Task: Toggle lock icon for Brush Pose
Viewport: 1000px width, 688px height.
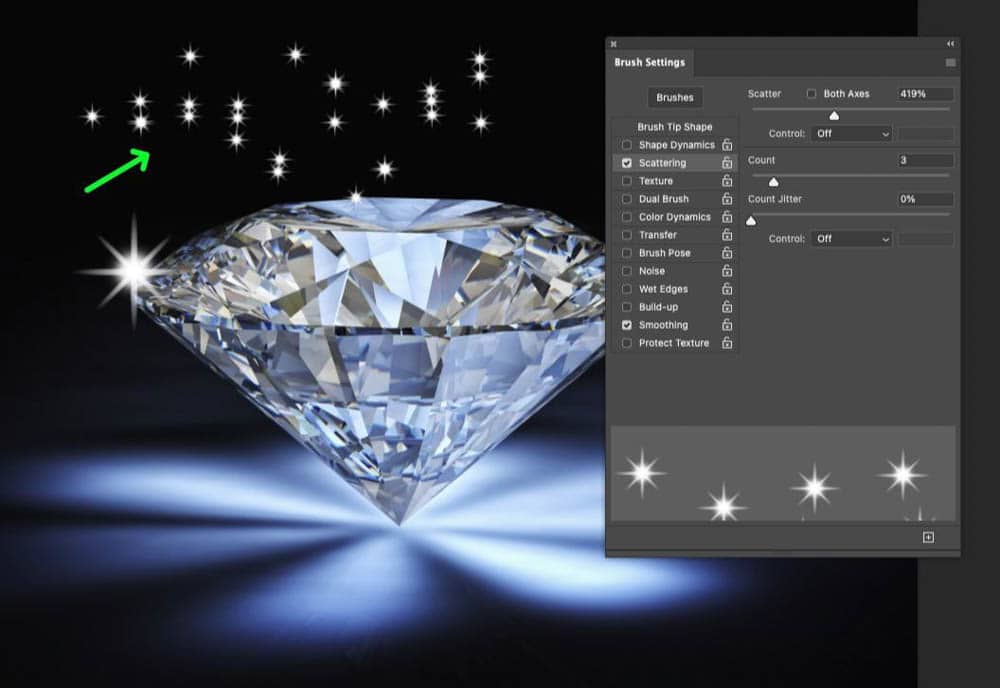Action: 726,253
